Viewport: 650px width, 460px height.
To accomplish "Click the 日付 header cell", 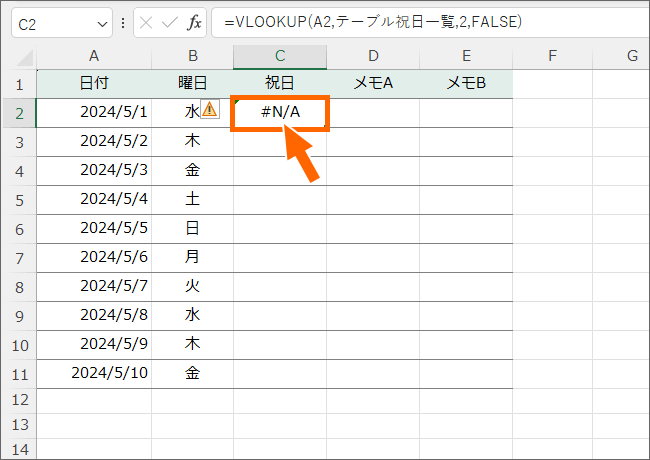I will pos(94,84).
